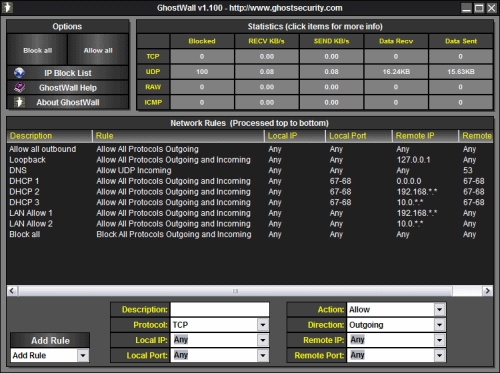Click the Rule column header
The width and height of the screenshot is (500, 373).
click(x=178, y=136)
